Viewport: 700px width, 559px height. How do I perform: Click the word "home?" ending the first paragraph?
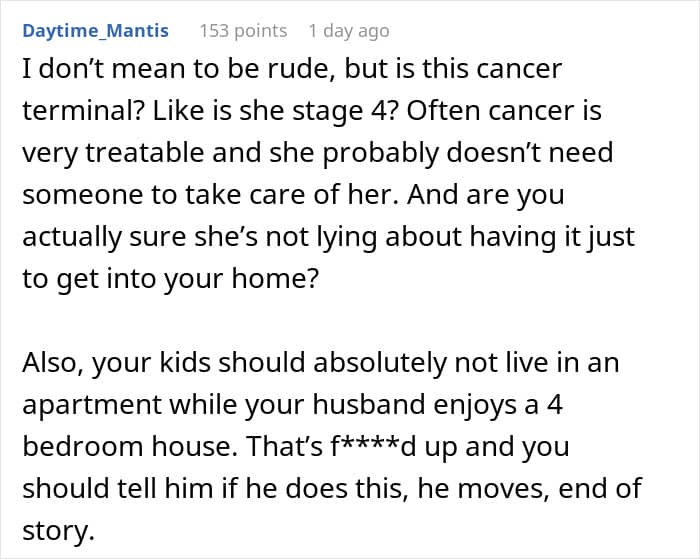(275, 279)
